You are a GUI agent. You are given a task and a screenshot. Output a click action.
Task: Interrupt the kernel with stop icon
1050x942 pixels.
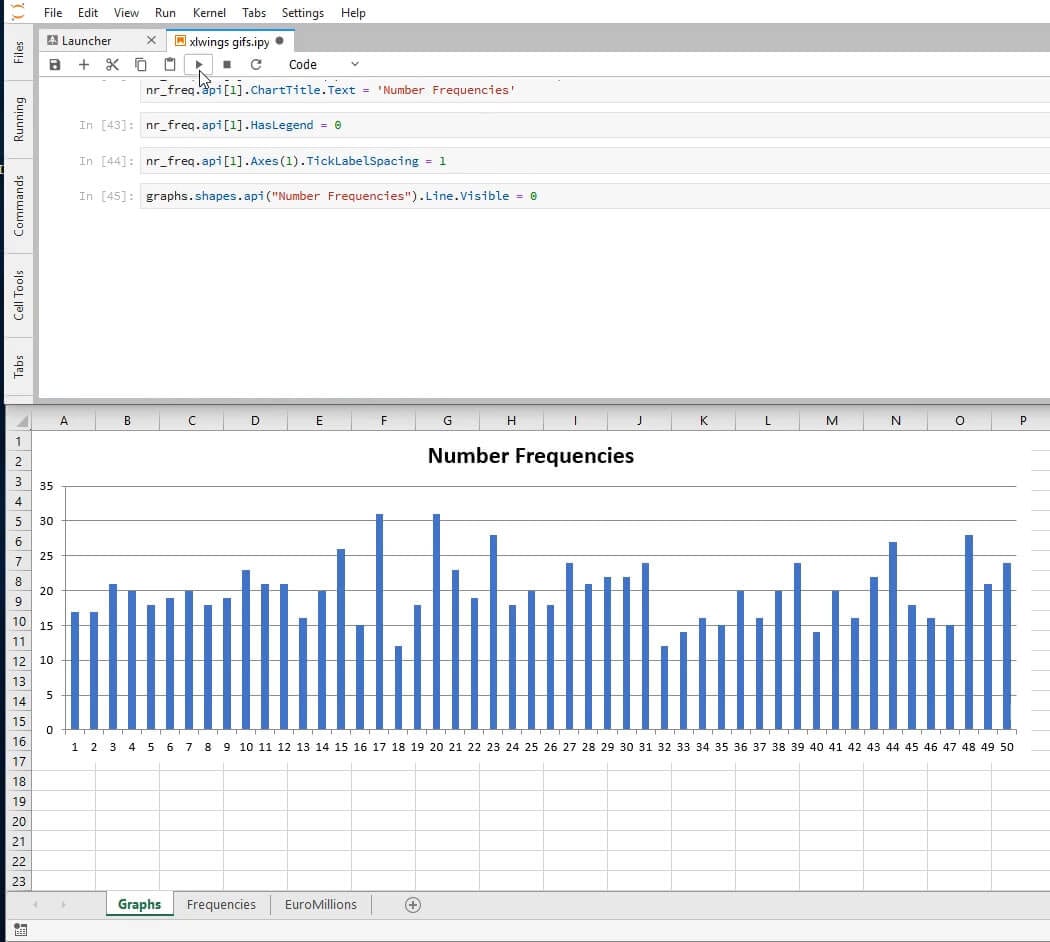227,65
